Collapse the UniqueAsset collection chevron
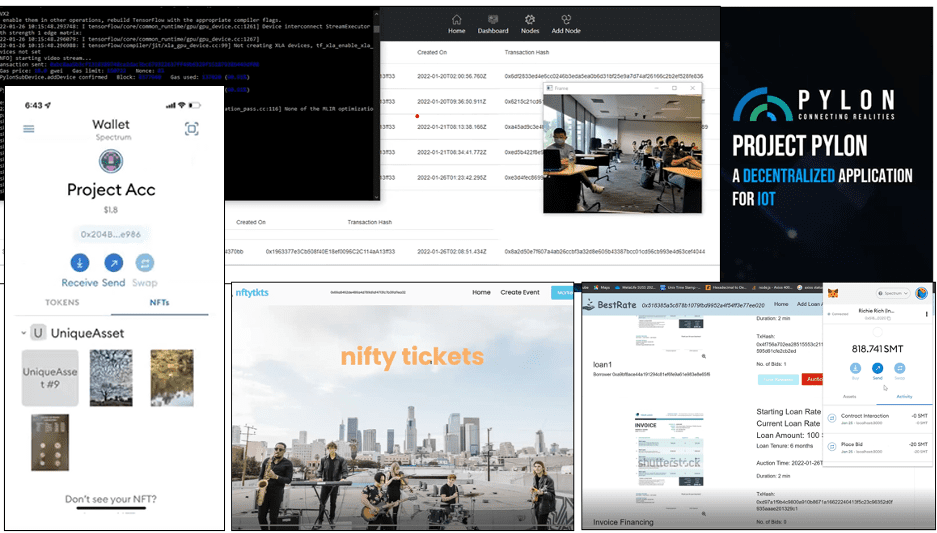 (23, 333)
